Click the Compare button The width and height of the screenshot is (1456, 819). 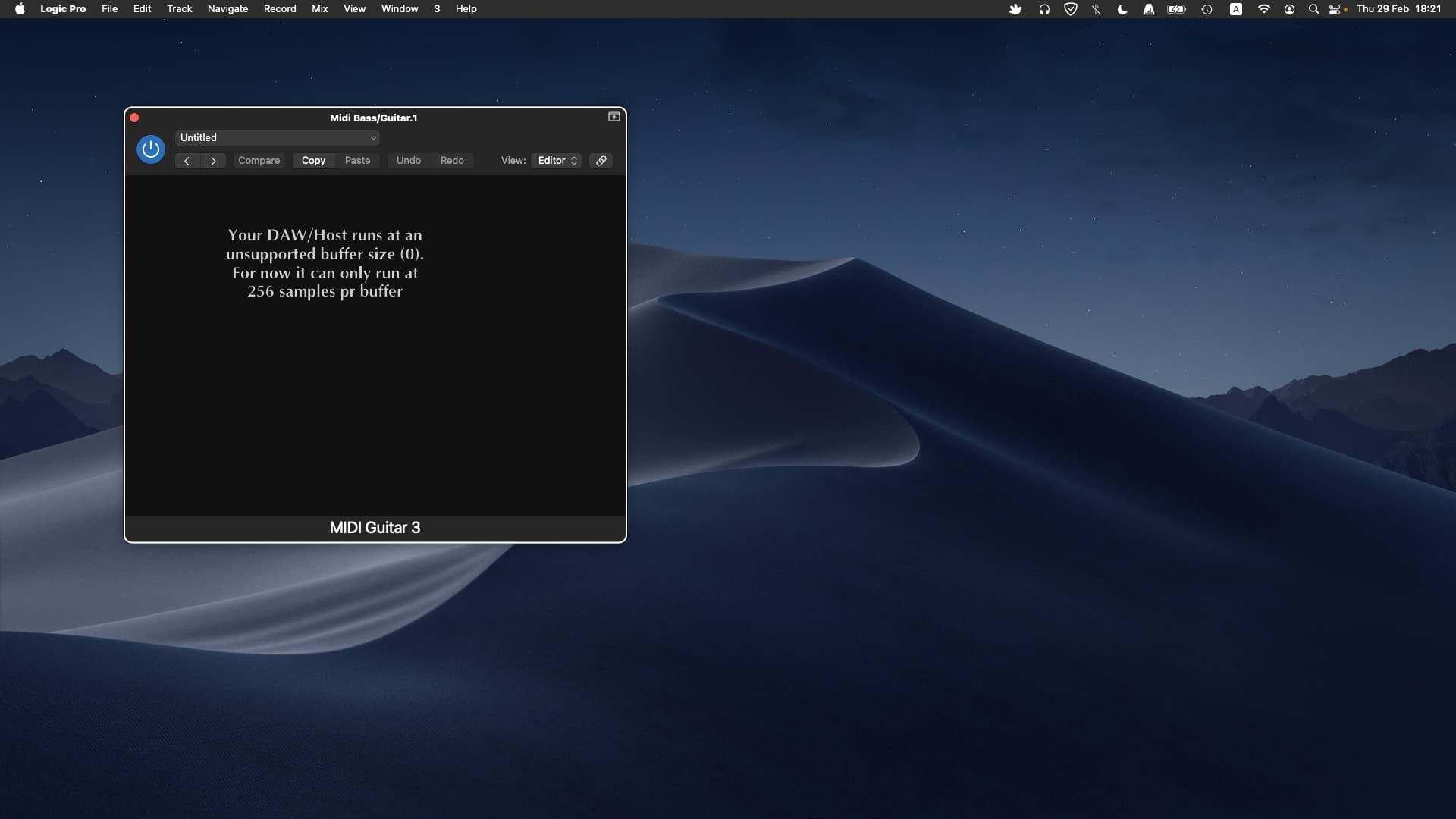259,161
